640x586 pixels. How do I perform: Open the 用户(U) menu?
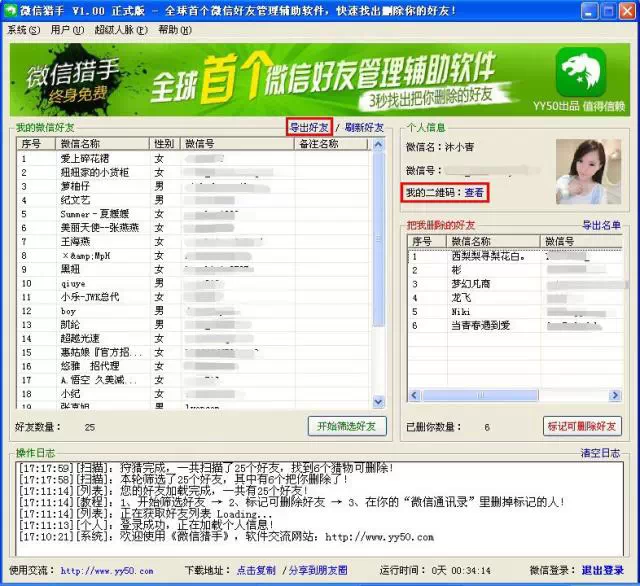tap(61, 30)
